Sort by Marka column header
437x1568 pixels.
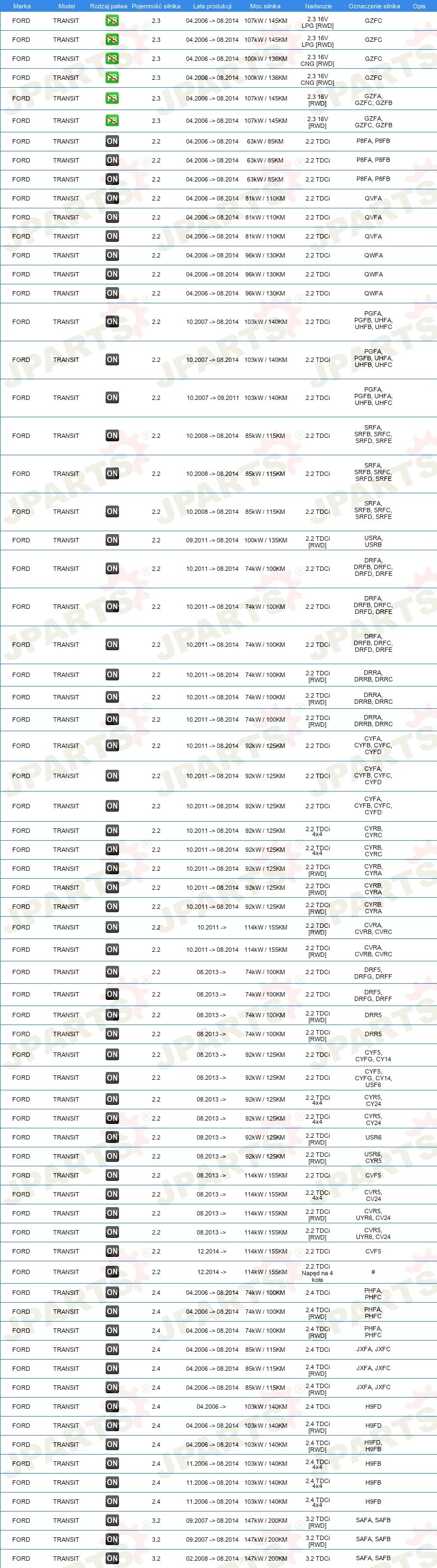tap(22, 6)
